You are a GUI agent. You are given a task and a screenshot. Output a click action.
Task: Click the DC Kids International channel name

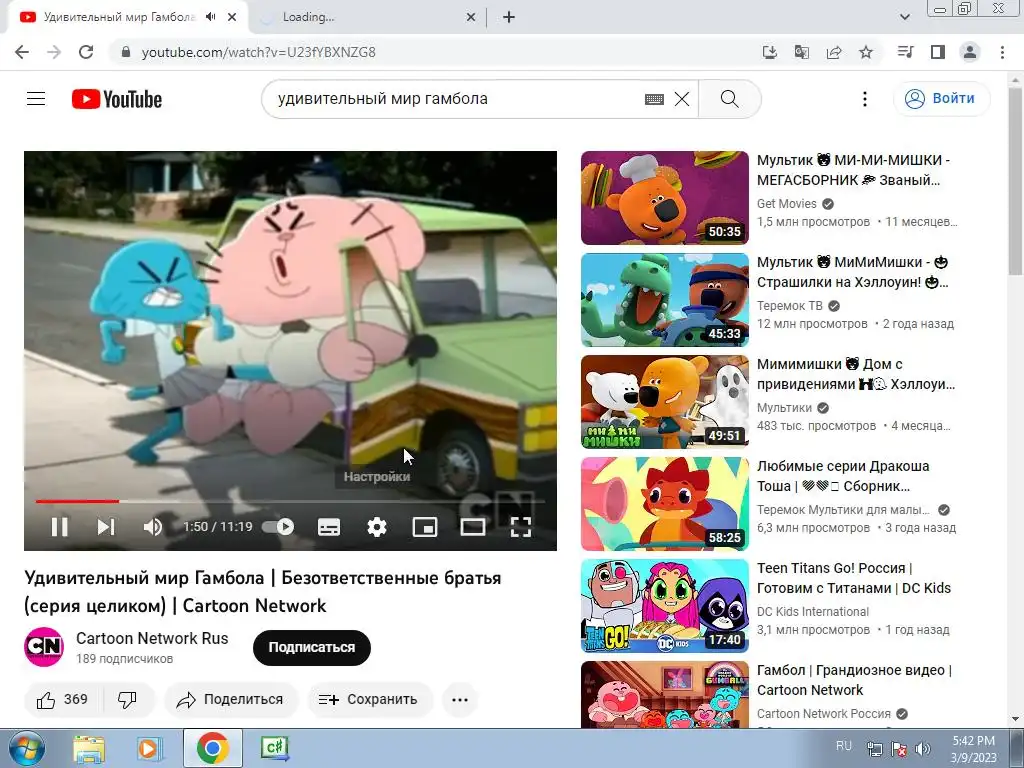click(812, 612)
